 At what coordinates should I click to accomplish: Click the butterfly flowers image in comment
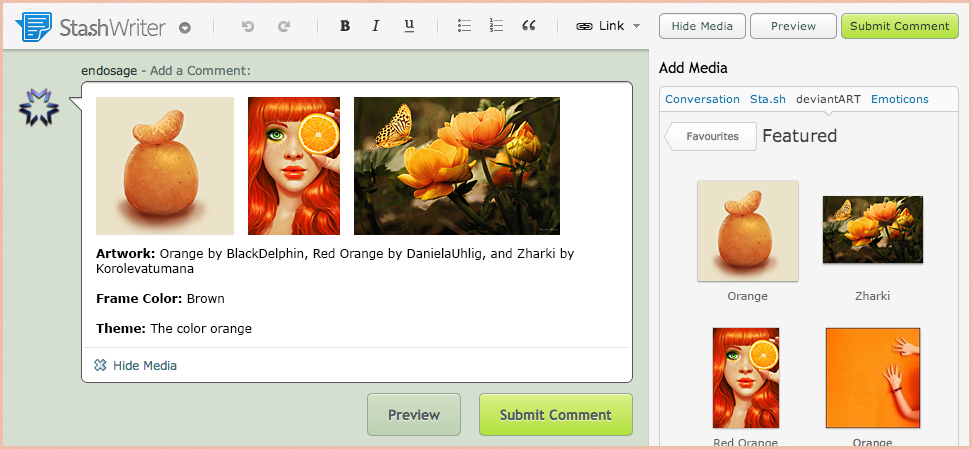pyautogui.click(x=457, y=166)
